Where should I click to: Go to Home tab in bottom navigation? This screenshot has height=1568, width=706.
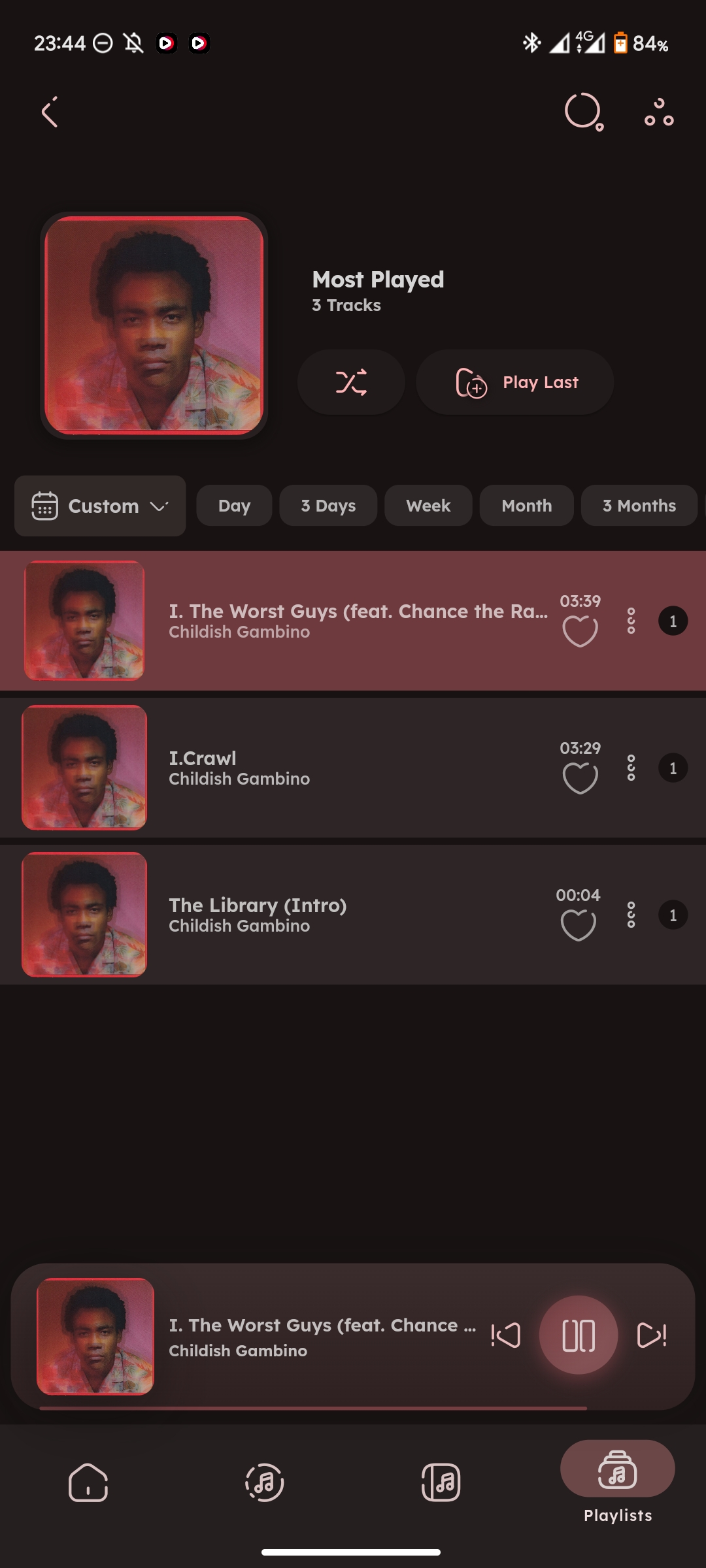88,1482
